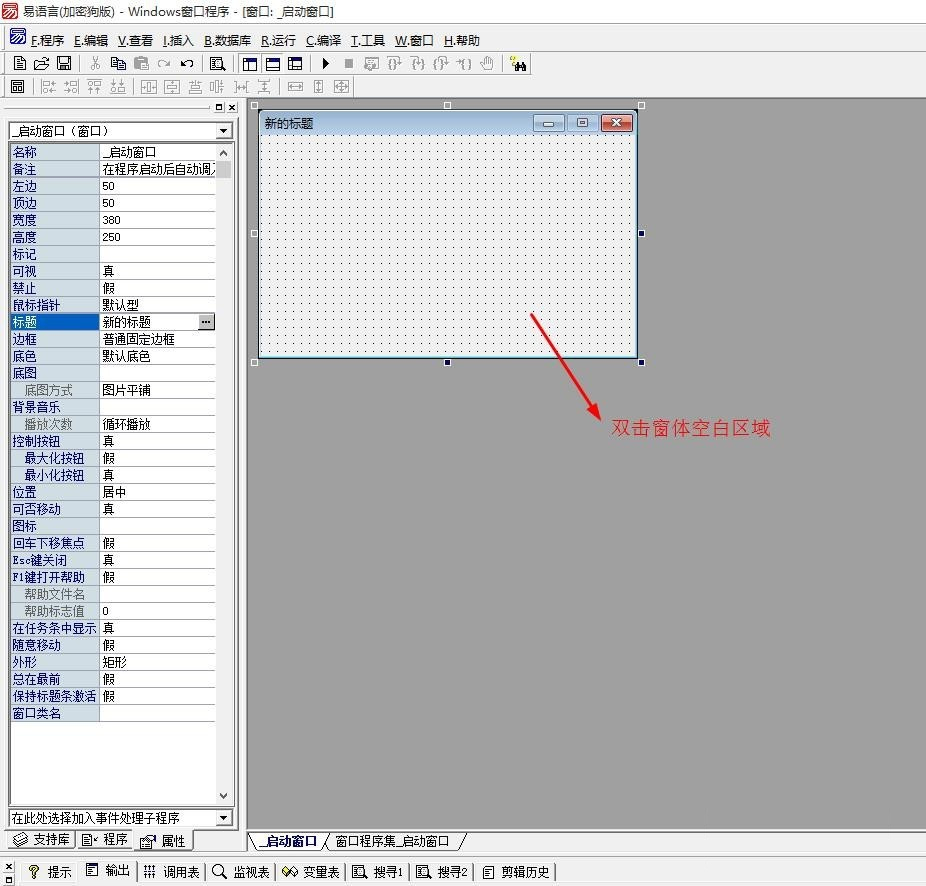Click the ellipsis button beside 标题 value
The height and width of the screenshot is (886, 926).
pos(206,322)
